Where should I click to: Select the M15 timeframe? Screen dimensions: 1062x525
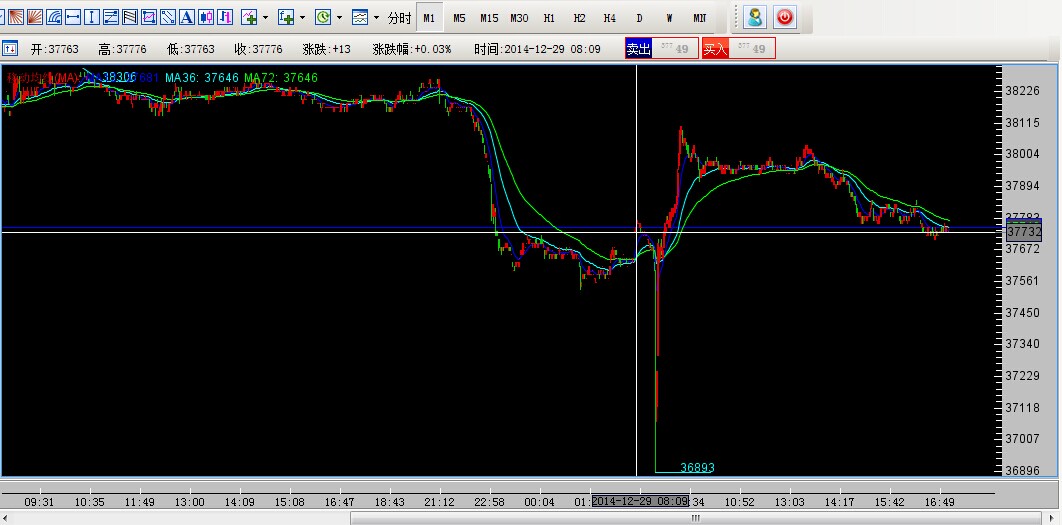click(x=489, y=18)
